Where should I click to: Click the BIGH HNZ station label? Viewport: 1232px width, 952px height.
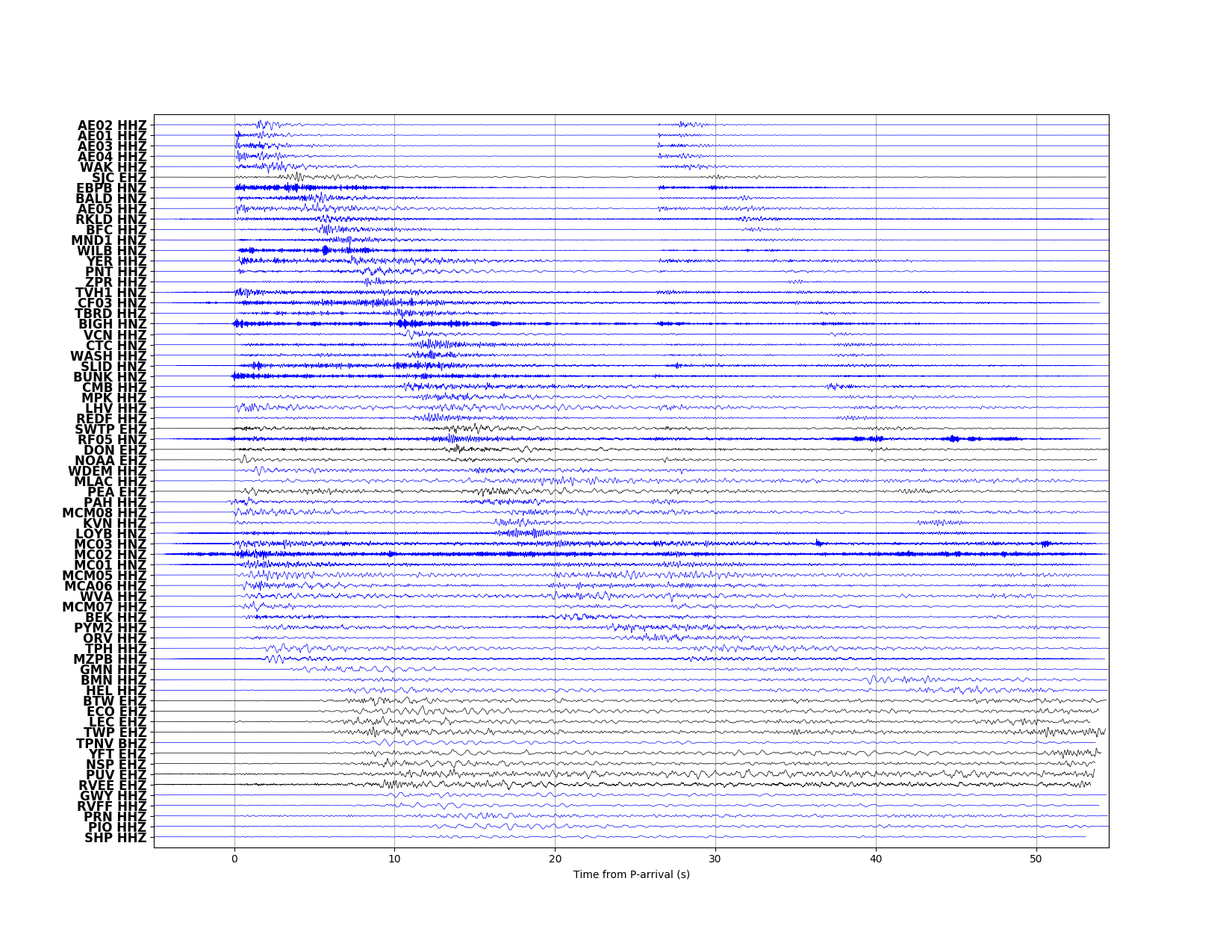[x=112, y=324]
